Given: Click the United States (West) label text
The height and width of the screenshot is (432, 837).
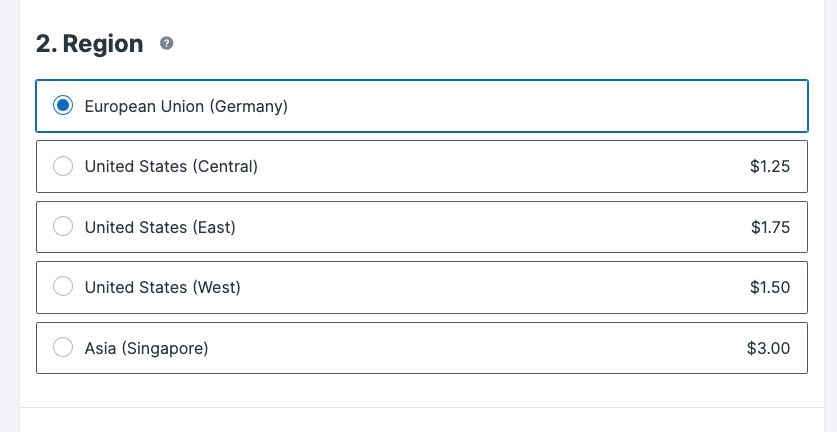Looking at the screenshot, I should [163, 288].
